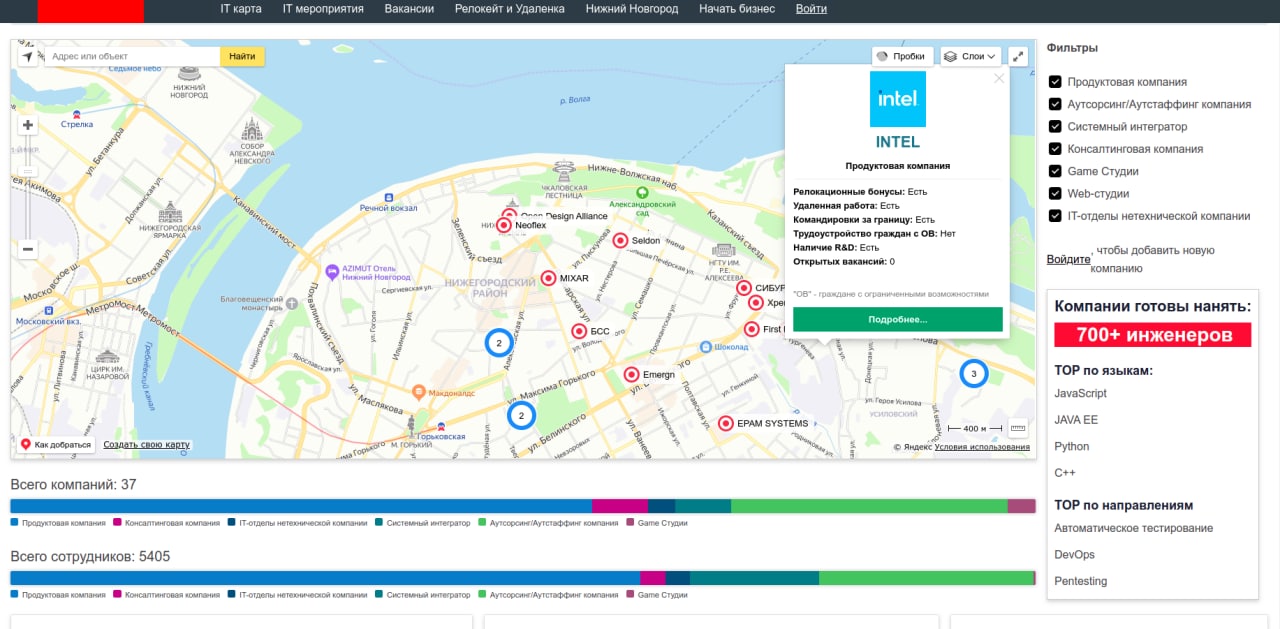The height and width of the screenshot is (629, 1280).
Task: Click the Шоколад place icon
Action: [706, 346]
